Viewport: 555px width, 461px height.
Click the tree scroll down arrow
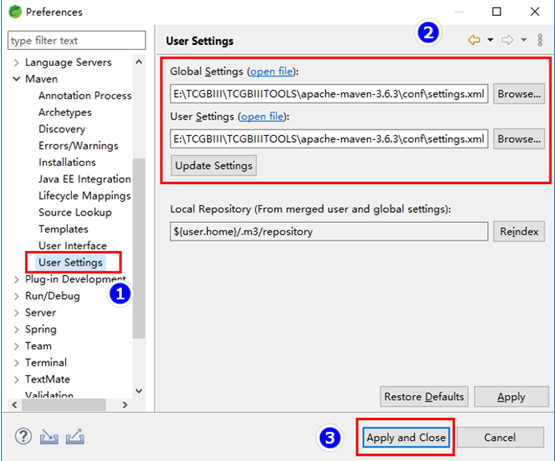(139, 391)
